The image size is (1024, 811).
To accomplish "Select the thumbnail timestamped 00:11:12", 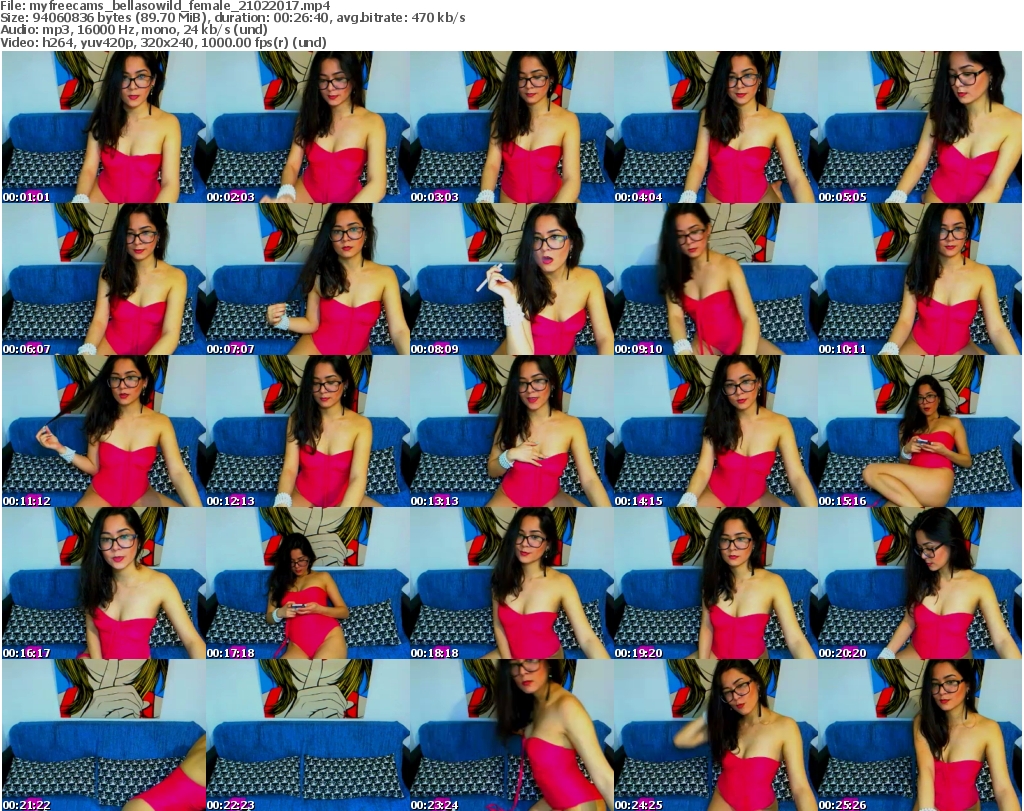I will click(x=104, y=432).
